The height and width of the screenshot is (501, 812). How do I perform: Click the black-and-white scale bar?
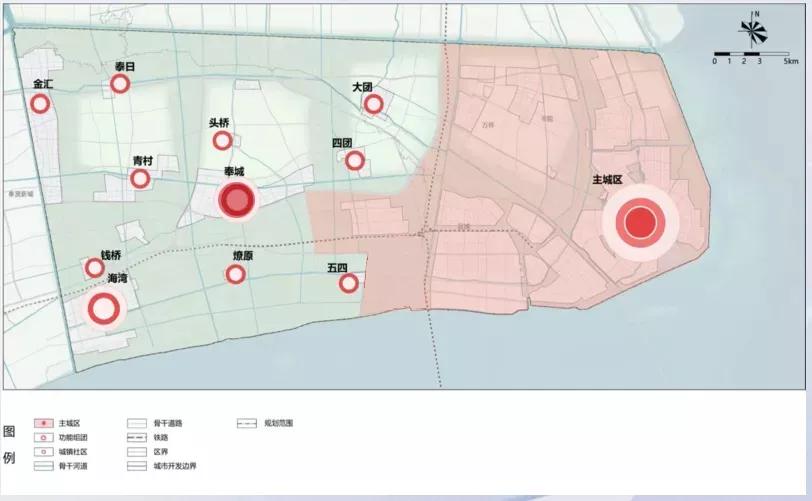tap(752, 53)
